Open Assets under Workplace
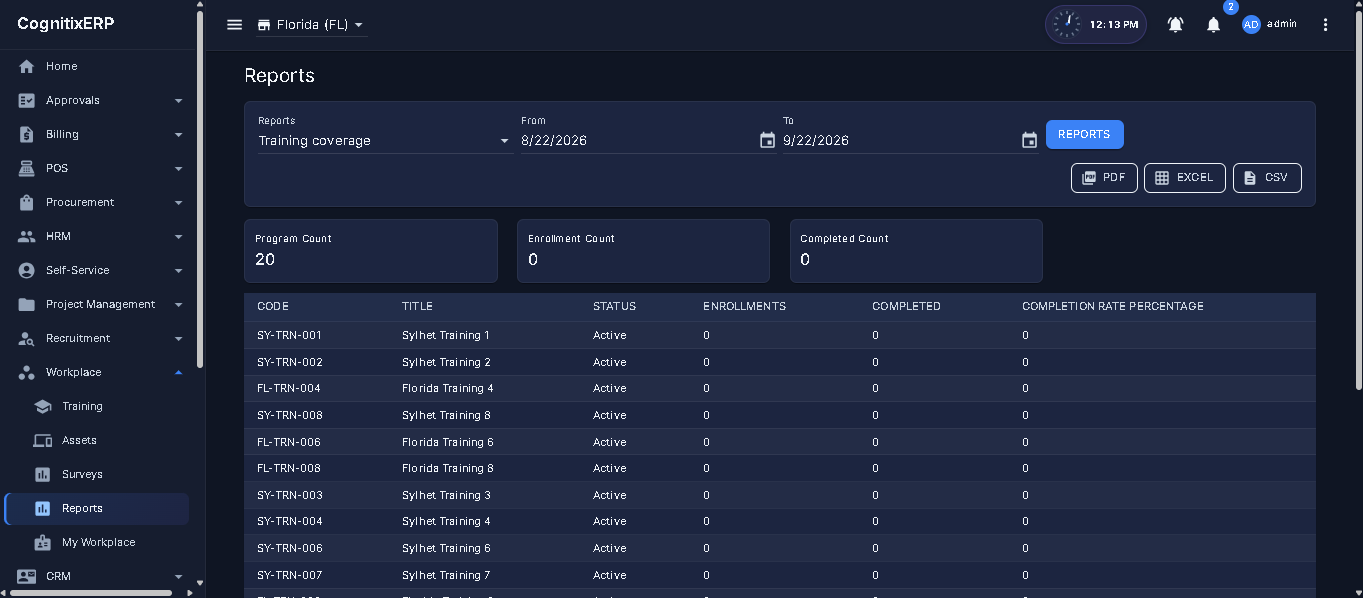The image size is (1363, 598). [x=97, y=440]
